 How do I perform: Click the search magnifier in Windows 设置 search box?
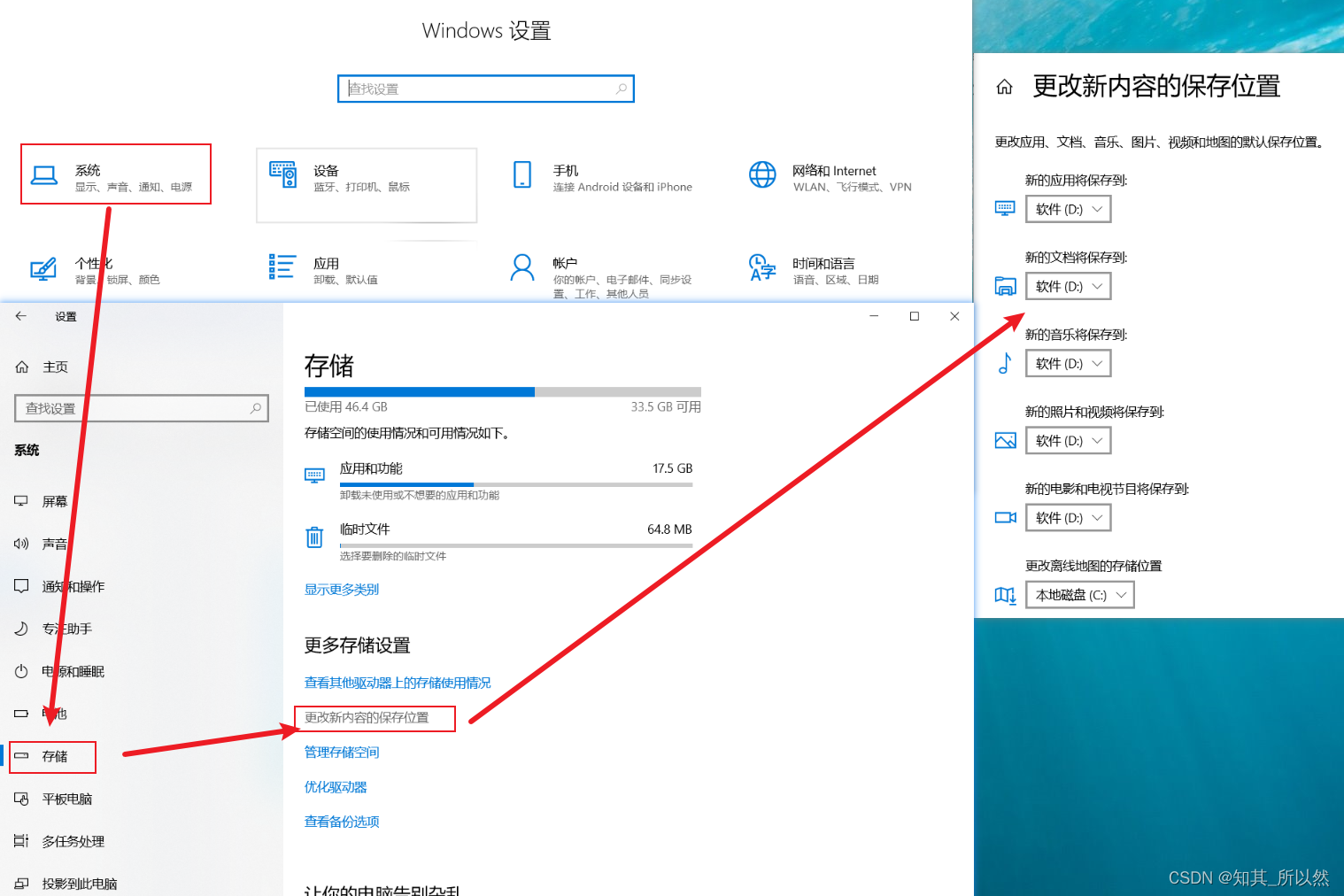pos(622,89)
